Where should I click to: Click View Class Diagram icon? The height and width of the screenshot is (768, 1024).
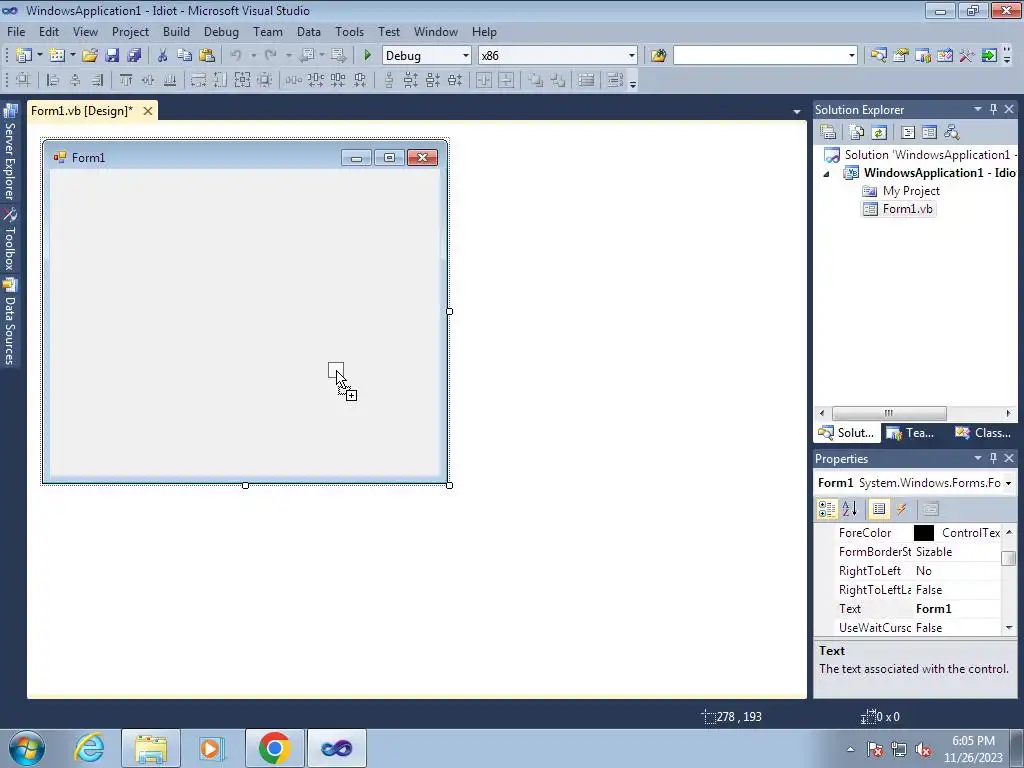coord(952,133)
